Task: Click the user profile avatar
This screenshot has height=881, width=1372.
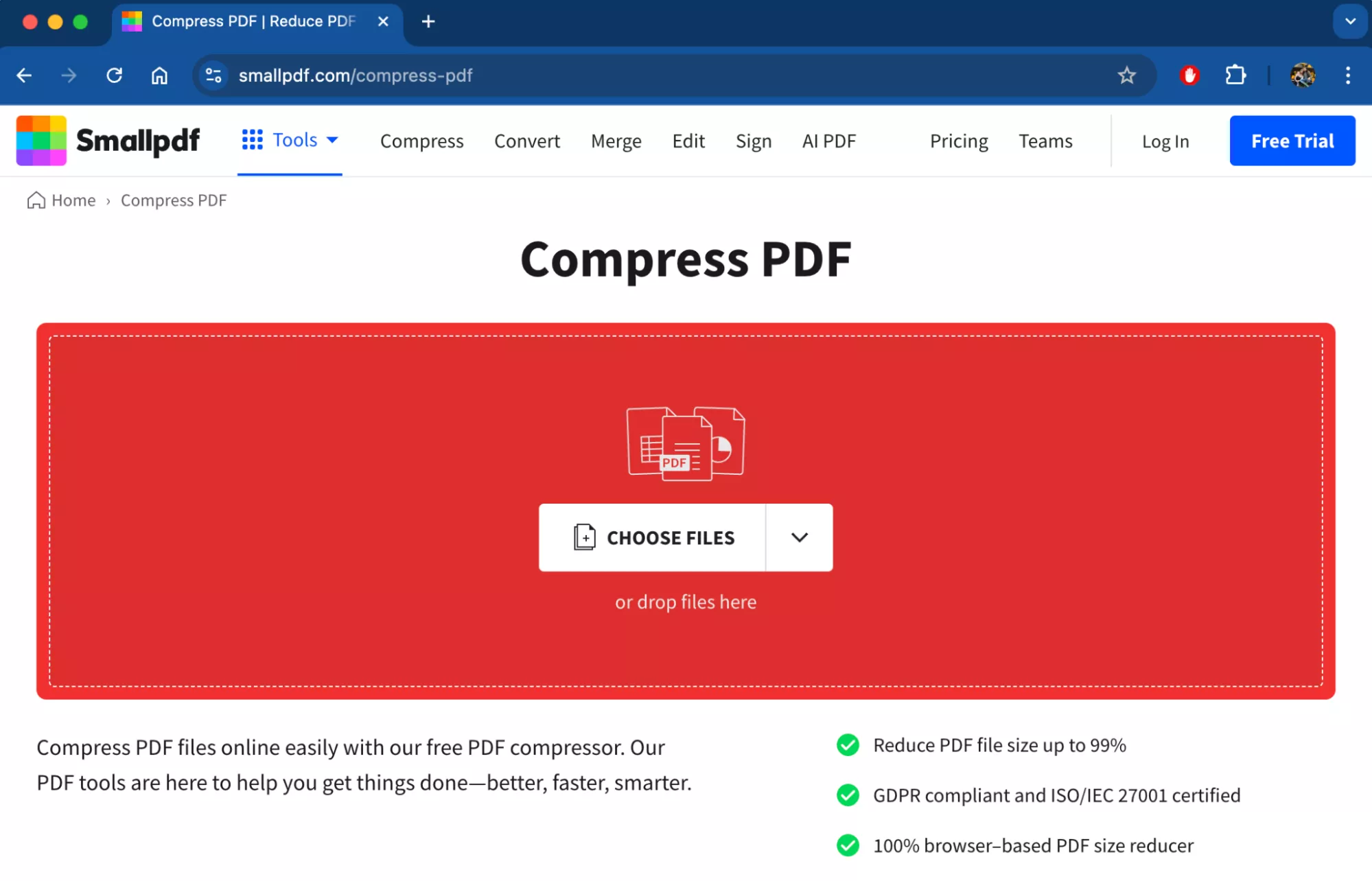Action: tap(1302, 75)
